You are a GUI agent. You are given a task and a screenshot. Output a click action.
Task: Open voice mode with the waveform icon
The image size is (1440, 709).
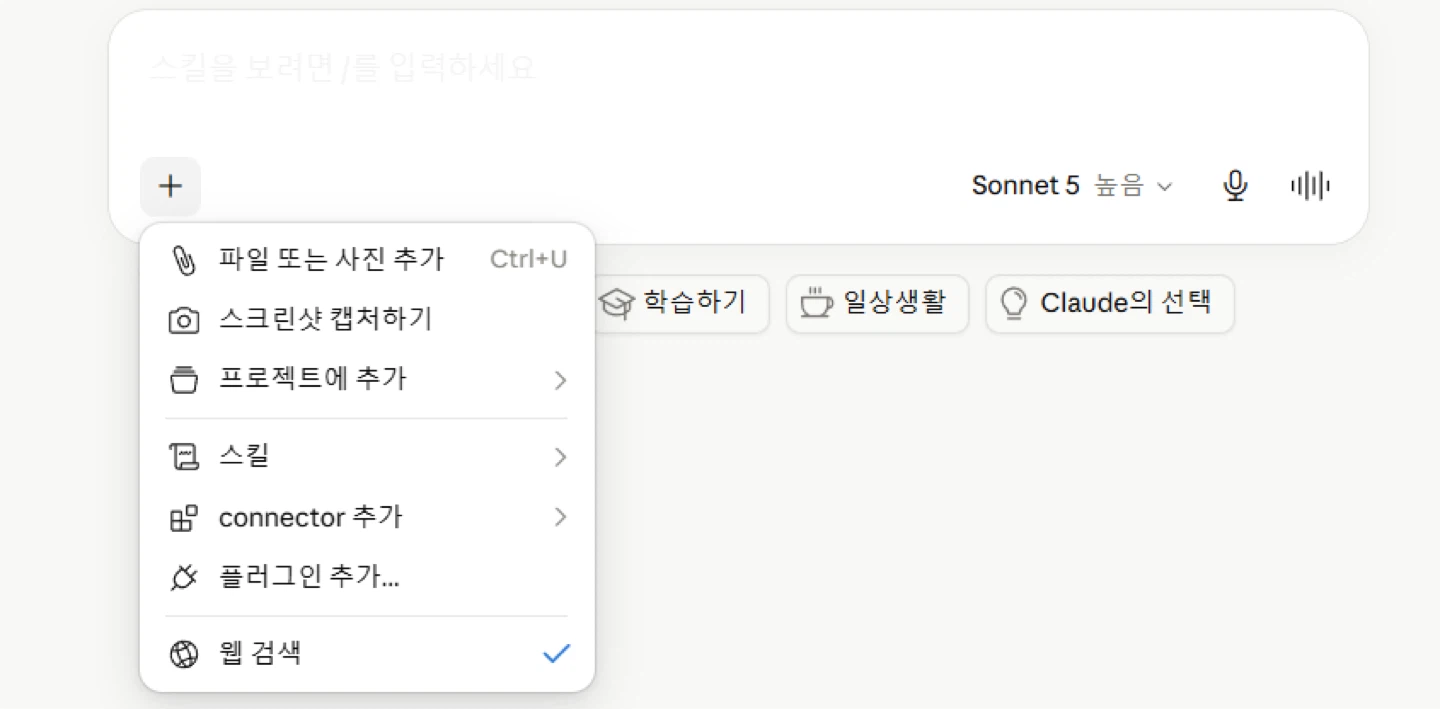1310,186
